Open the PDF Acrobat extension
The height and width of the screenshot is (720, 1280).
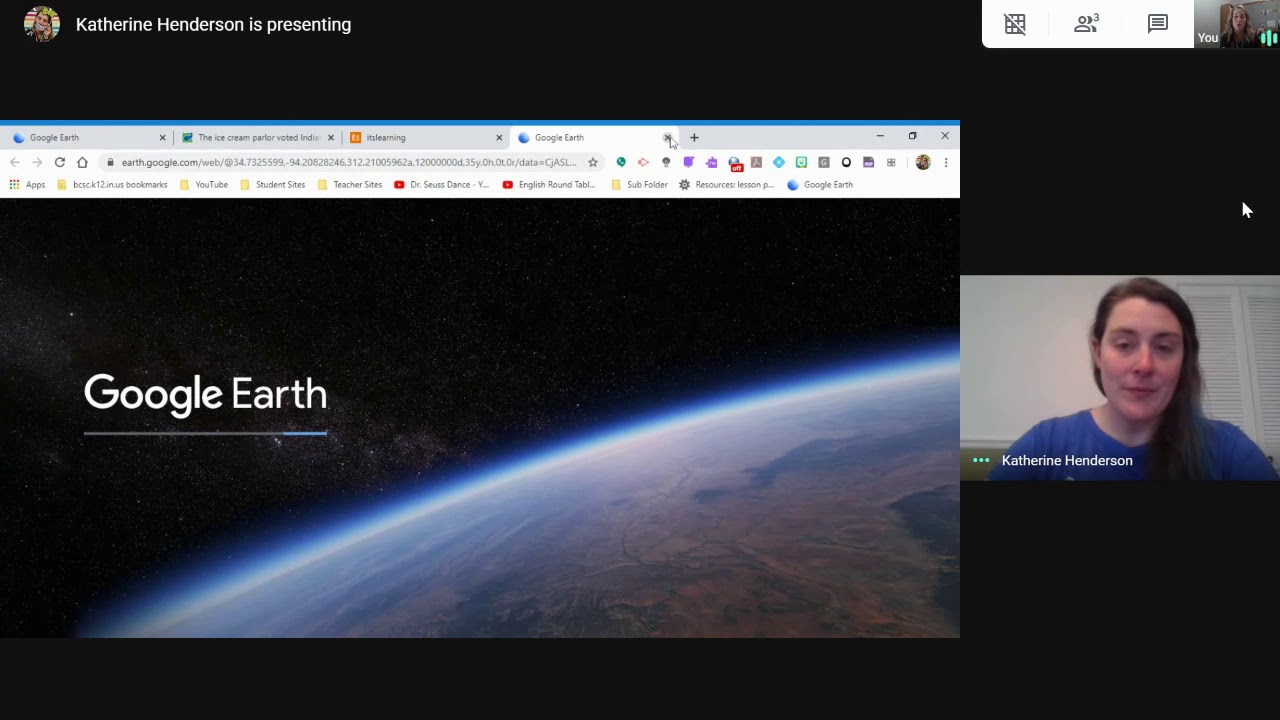(x=756, y=162)
